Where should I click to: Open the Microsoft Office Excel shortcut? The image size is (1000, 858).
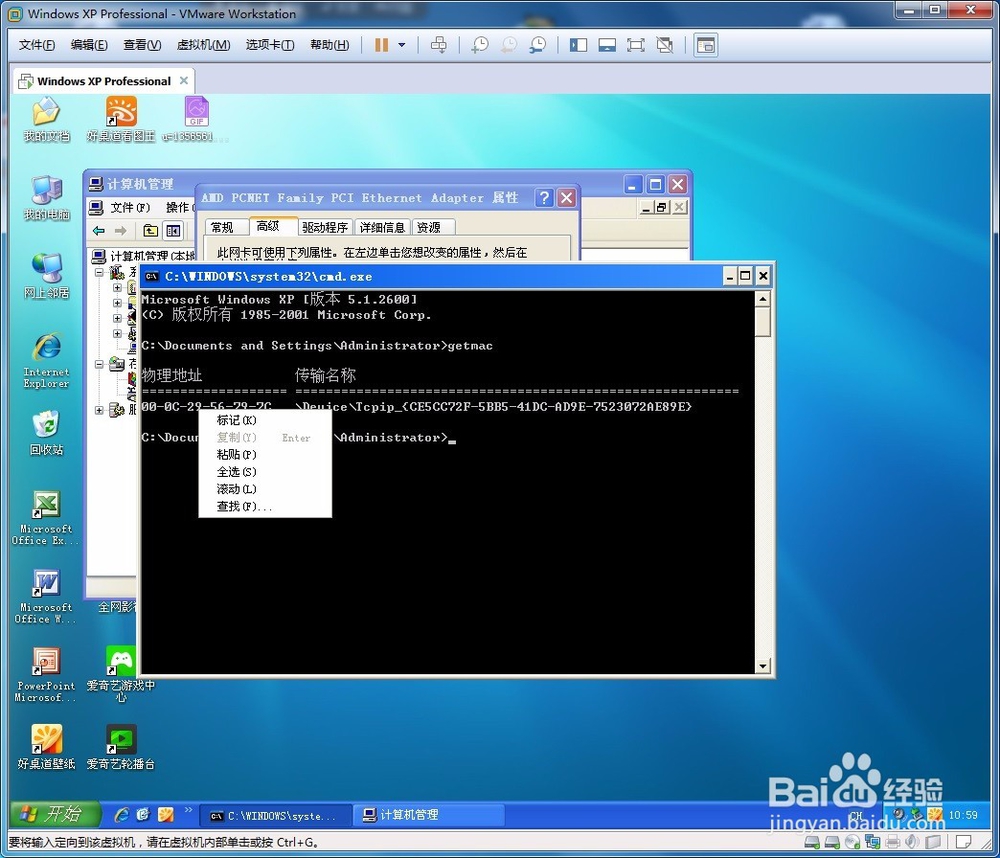(46, 517)
